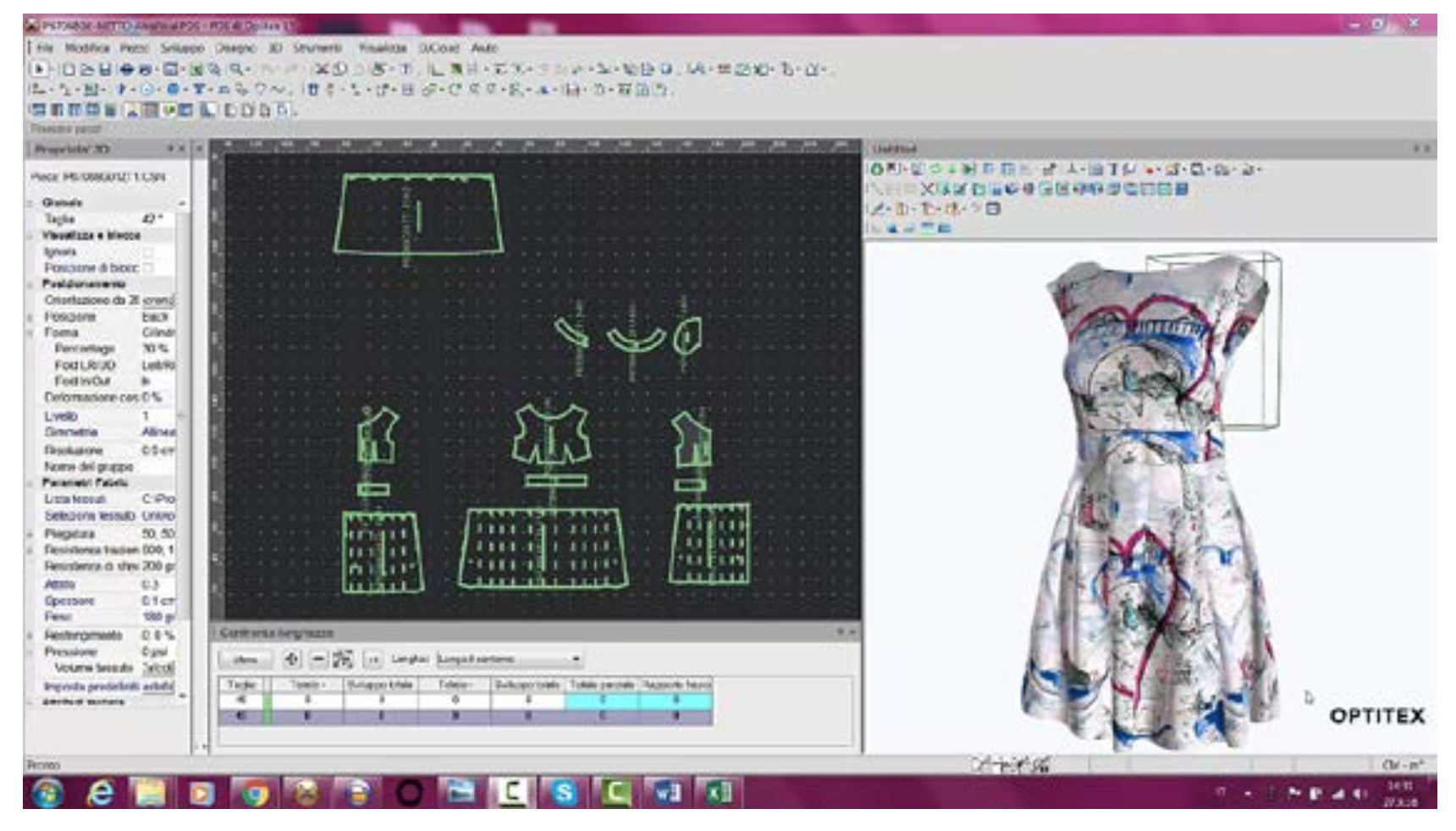Click the Attrito value 0.3

(157, 585)
